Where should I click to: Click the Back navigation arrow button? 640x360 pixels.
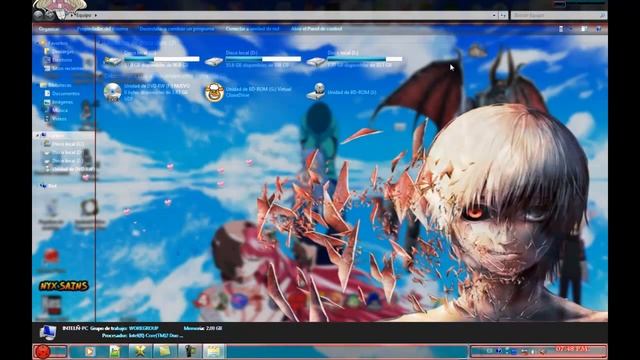tap(39, 15)
